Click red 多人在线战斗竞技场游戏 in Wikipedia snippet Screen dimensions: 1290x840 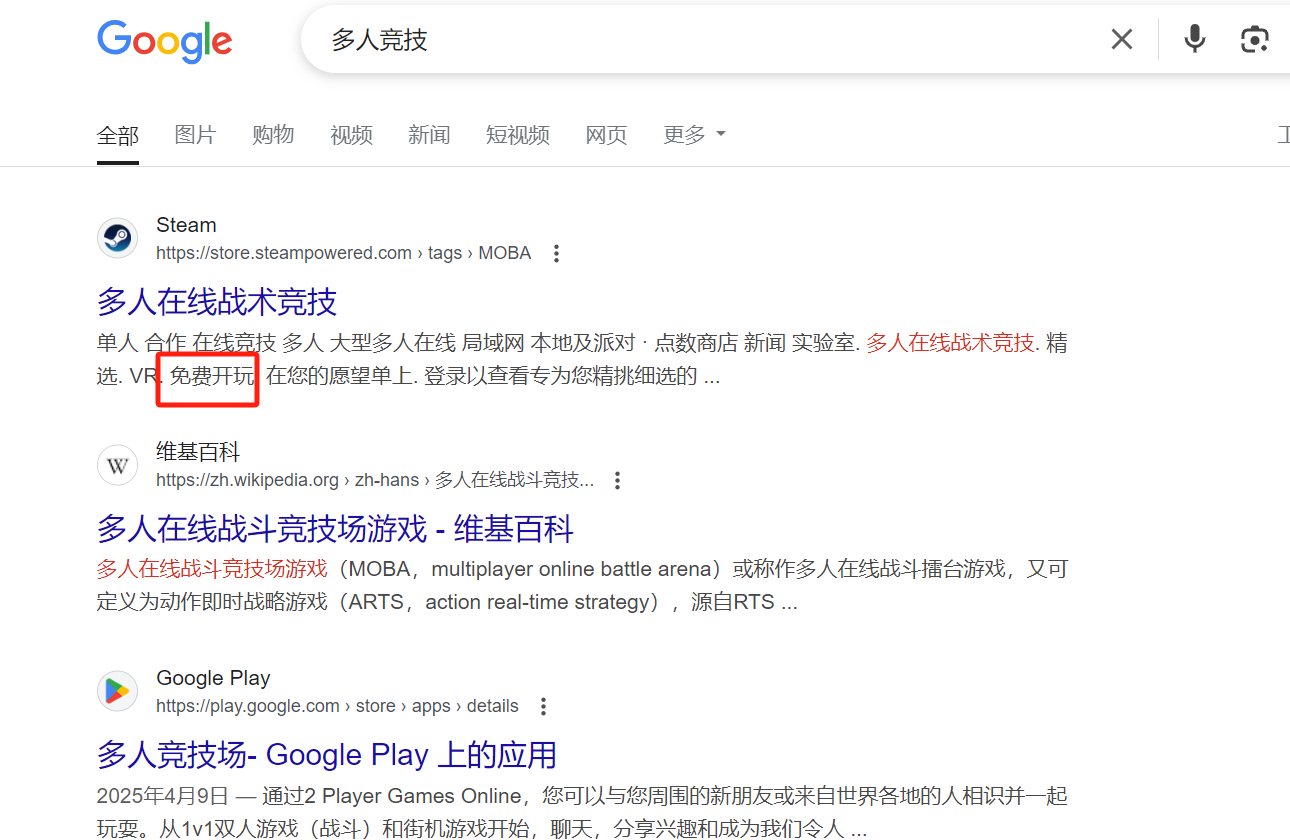click(x=212, y=569)
